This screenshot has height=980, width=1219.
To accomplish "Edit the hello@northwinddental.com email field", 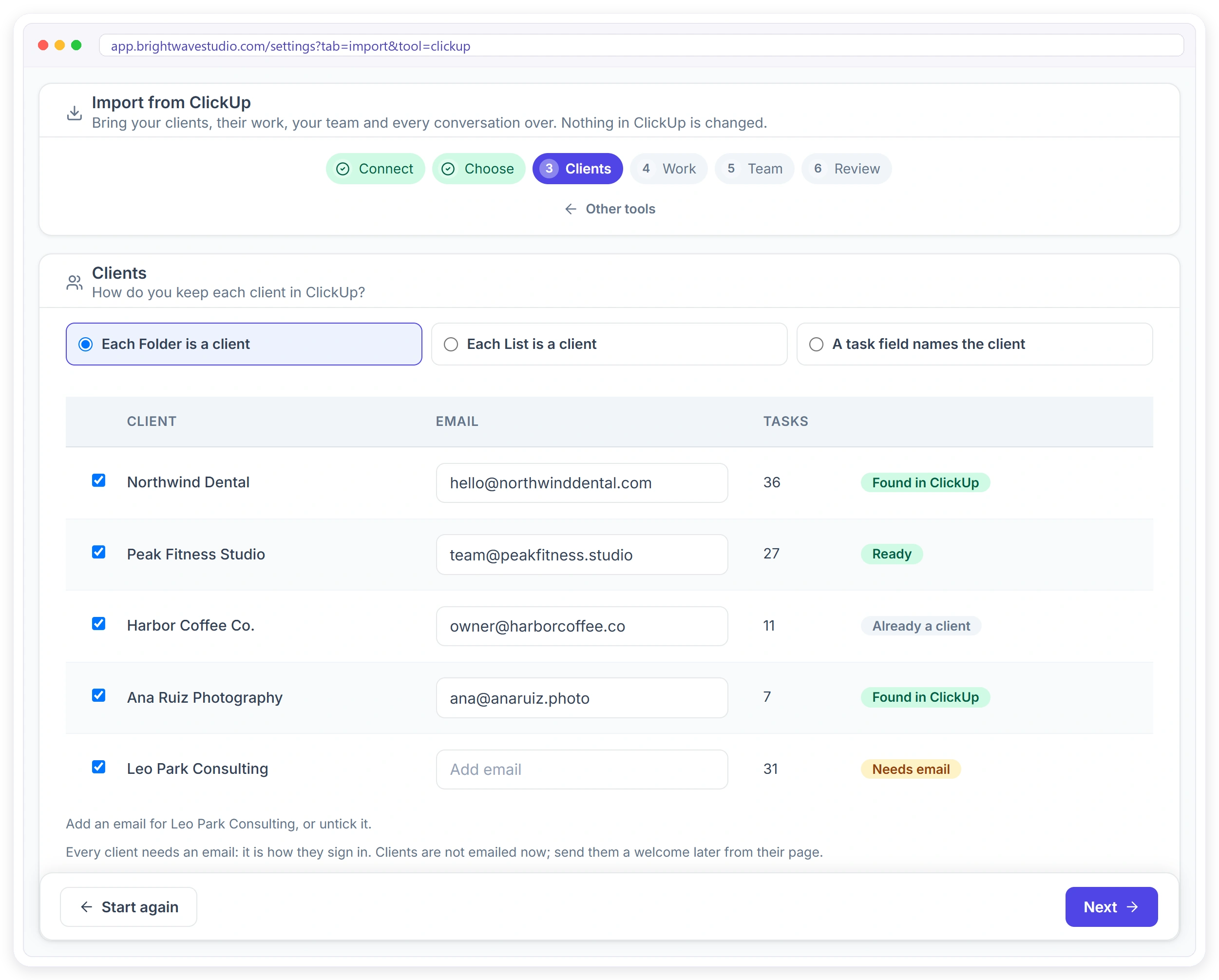I will click(x=582, y=483).
